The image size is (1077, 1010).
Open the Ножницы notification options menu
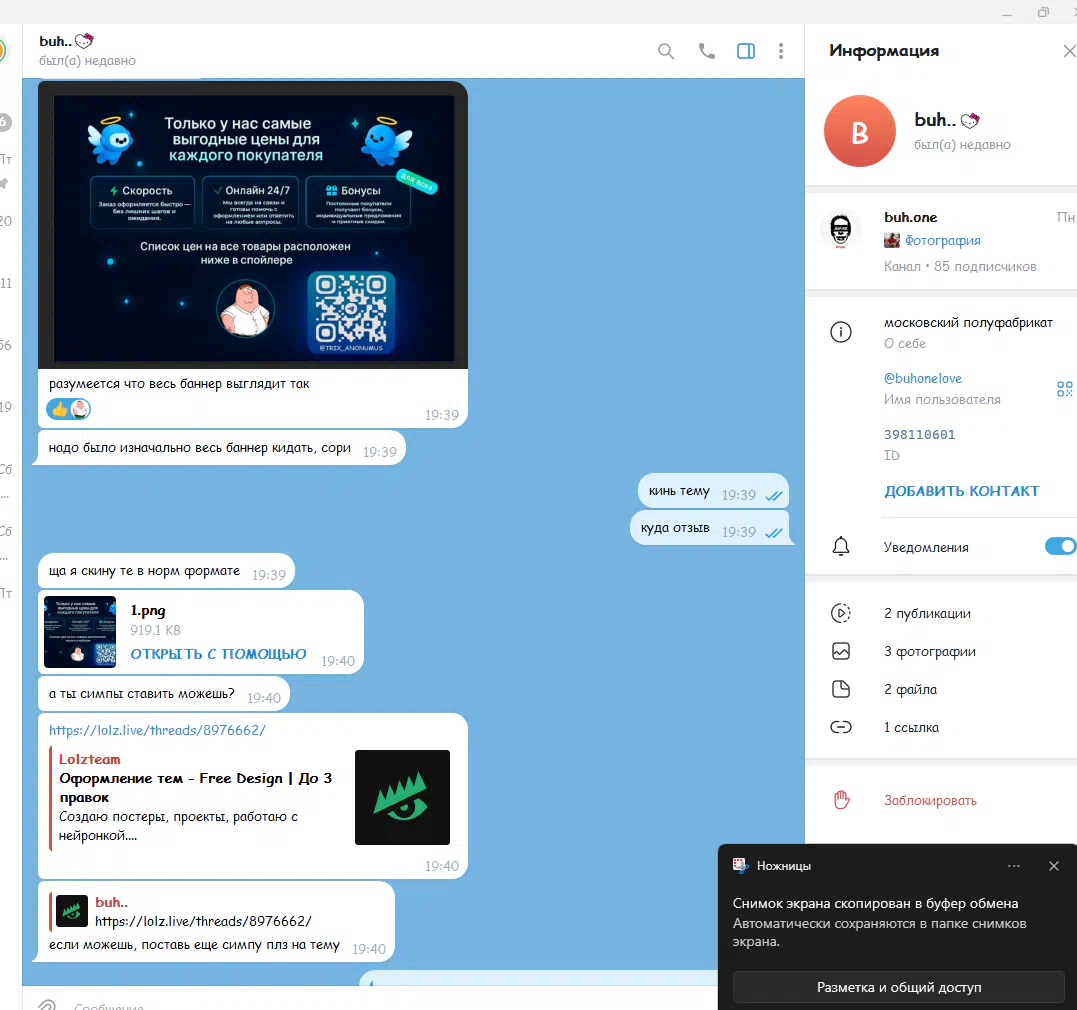pyautogui.click(x=1014, y=866)
